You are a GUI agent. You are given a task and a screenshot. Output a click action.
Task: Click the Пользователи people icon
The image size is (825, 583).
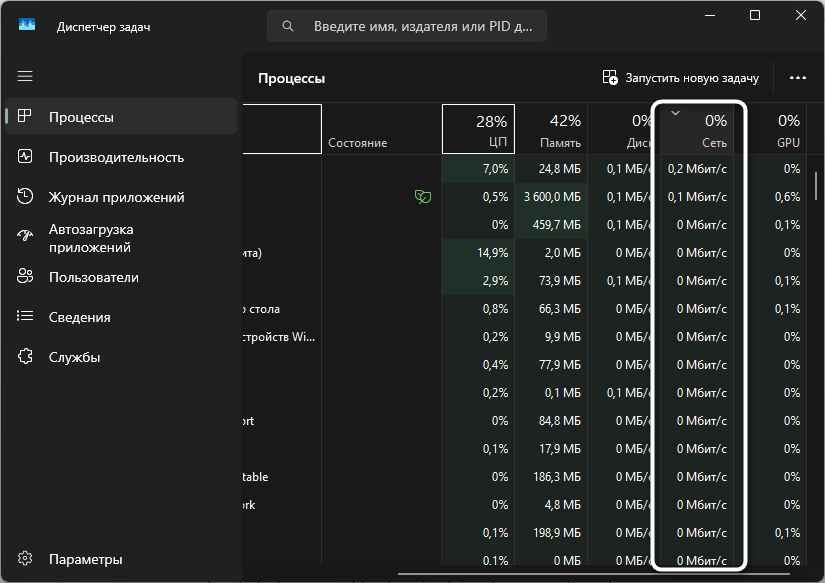(x=25, y=276)
